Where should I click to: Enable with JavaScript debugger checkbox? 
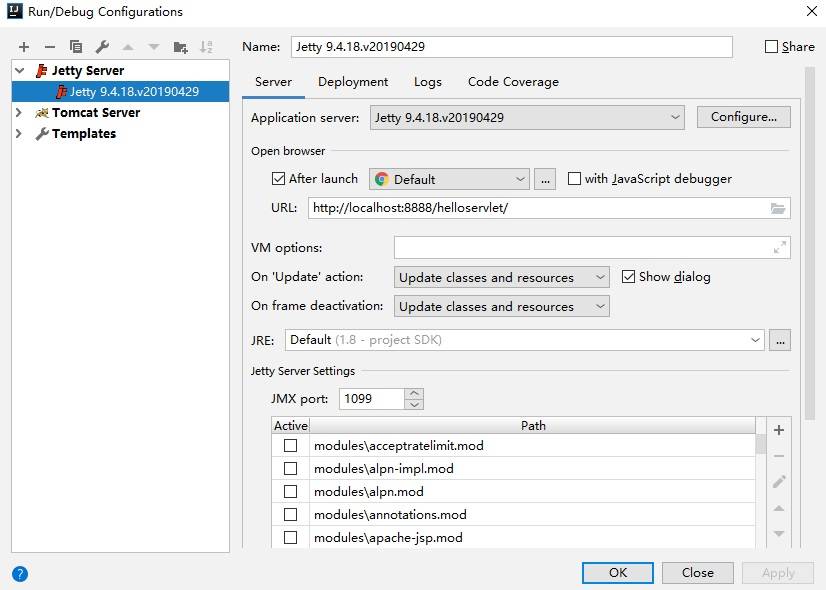pyautogui.click(x=574, y=179)
